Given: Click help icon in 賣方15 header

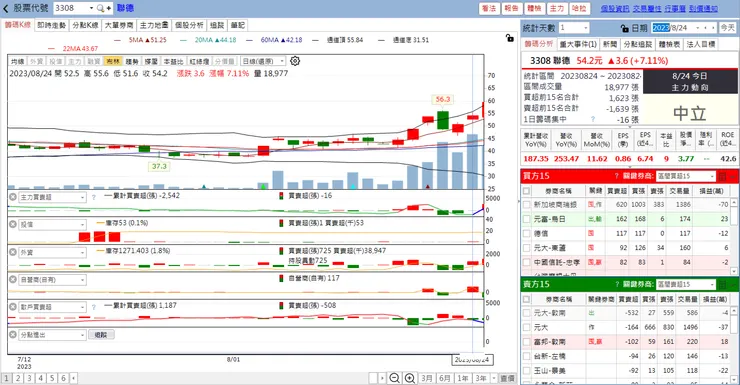Looking at the screenshot, I should click(x=616, y=284).
